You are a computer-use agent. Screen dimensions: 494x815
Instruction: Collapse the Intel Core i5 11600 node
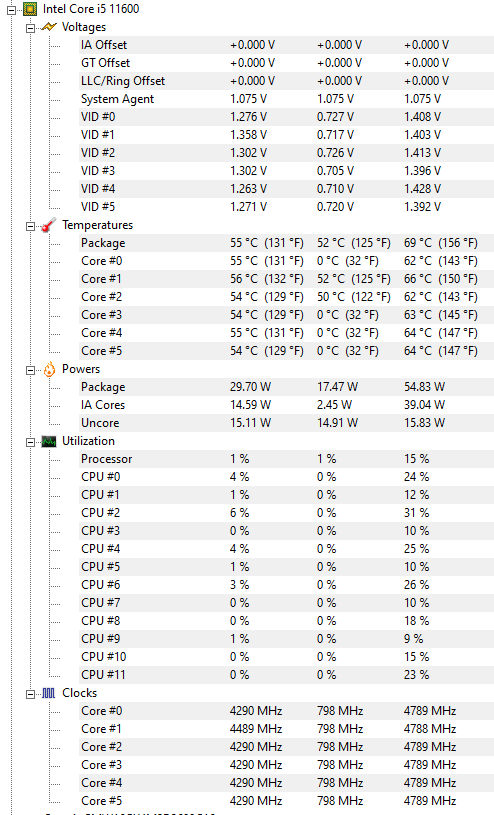[x=12, y=9]
